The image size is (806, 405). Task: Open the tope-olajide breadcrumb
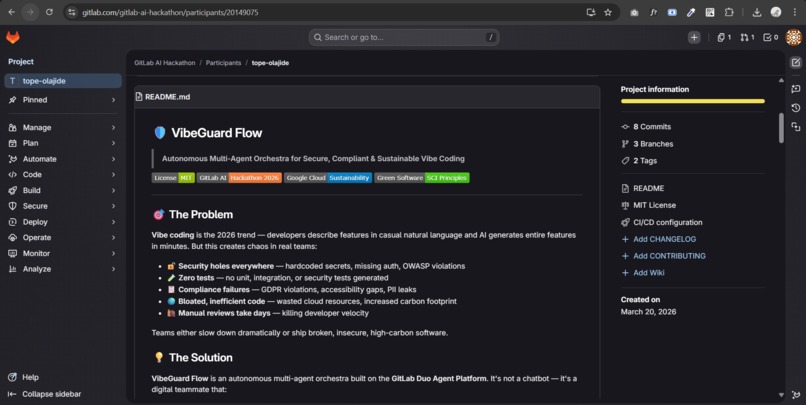(270, 63)
